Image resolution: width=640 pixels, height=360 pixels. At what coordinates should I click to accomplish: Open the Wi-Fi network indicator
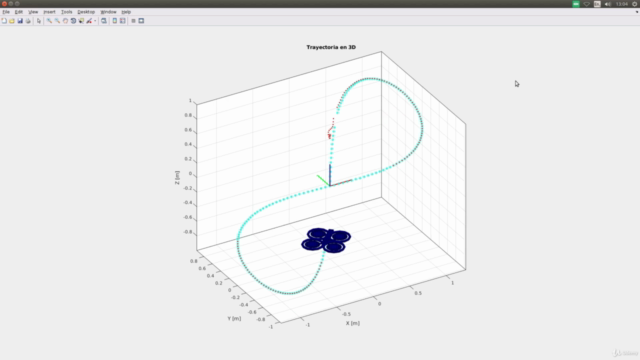click(587, 4)
